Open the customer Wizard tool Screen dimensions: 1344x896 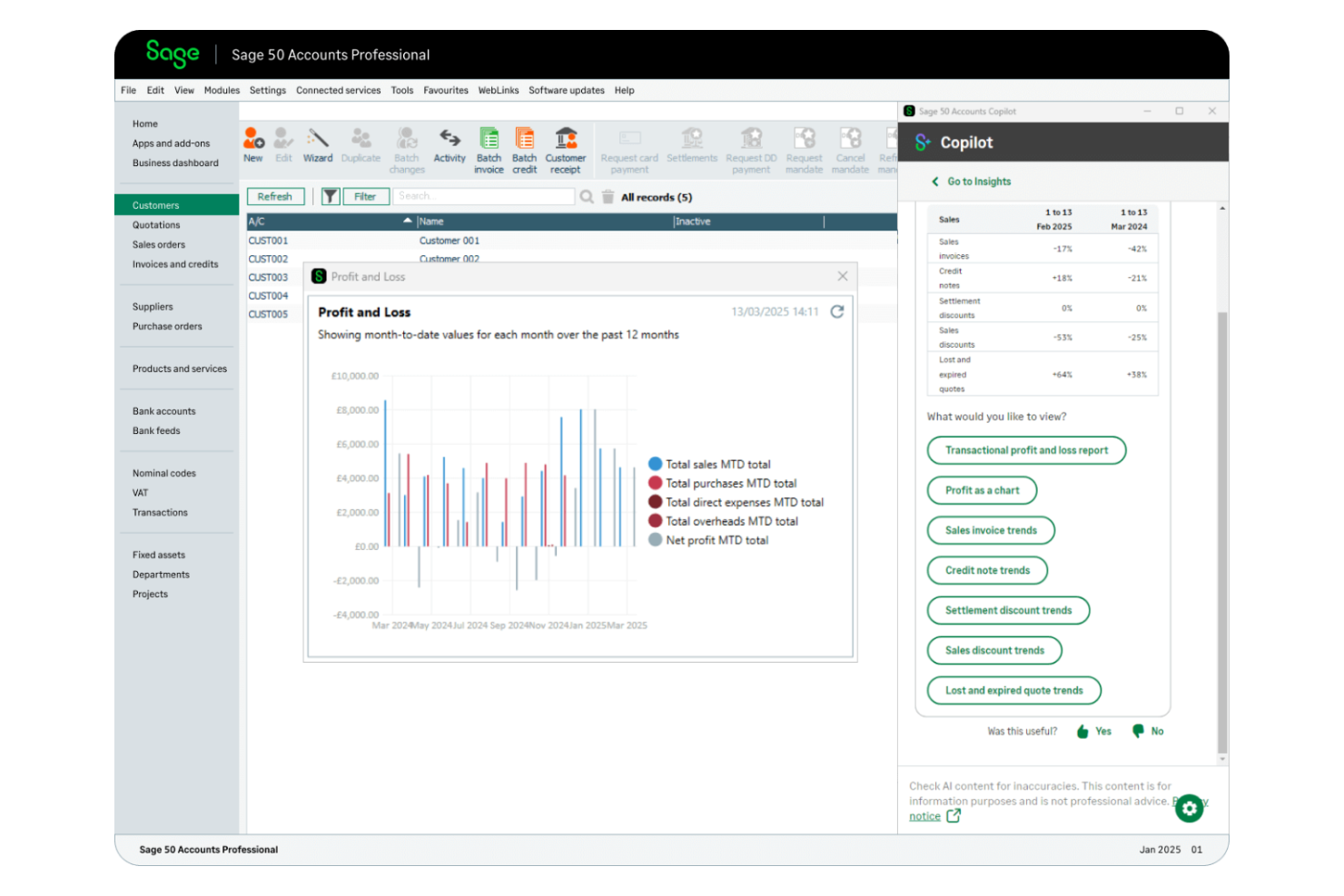pyautogui.click(x=317, y=138)
